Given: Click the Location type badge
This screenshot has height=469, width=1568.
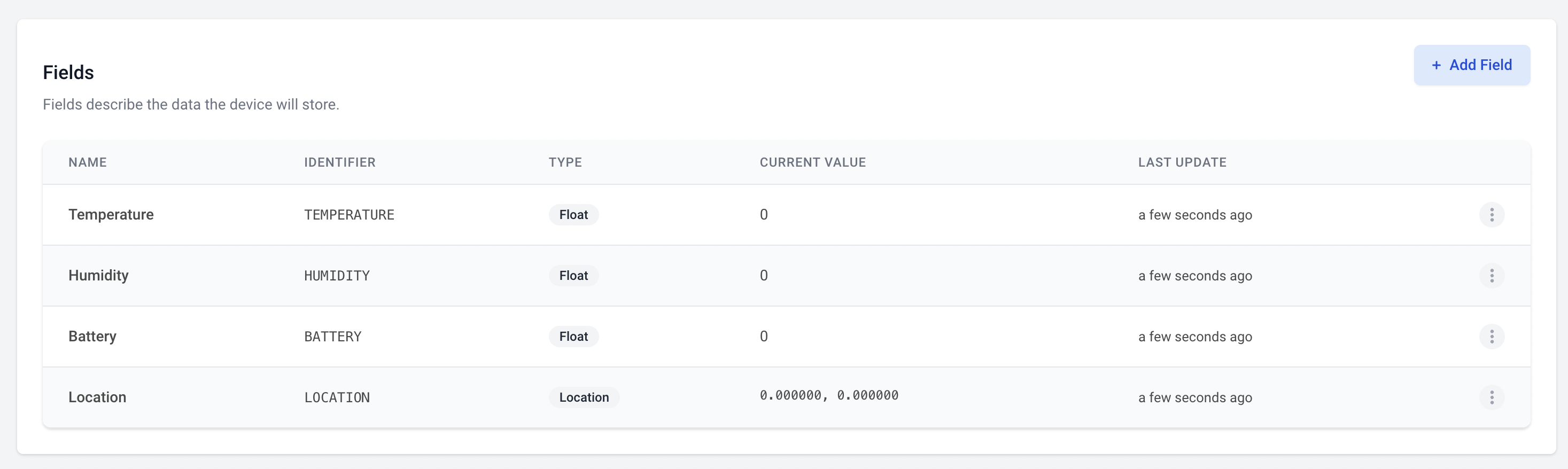Looking at the screenshot, I should click(584, 397).
